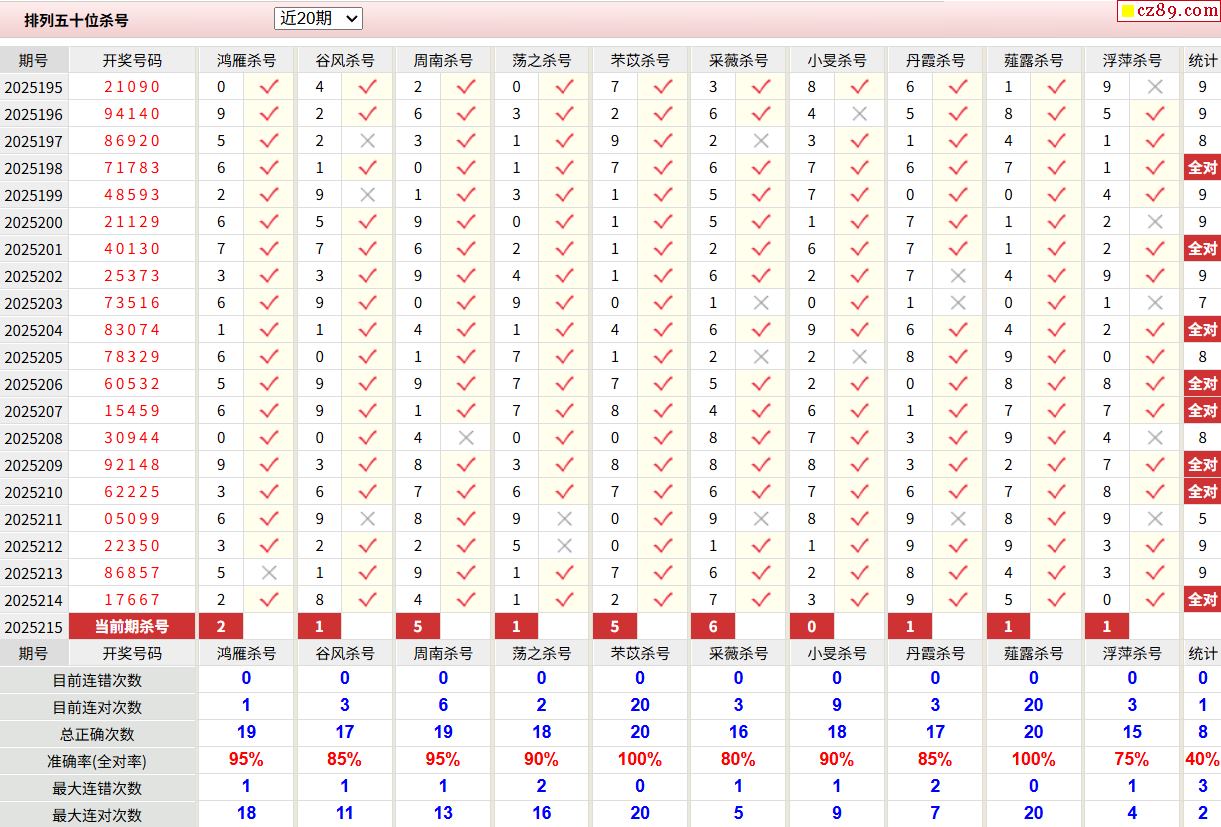The image size is (1221, 827).
Task: Click the check mark for 小旻杀号 in row 2025214
Action: tap(859, 600)
